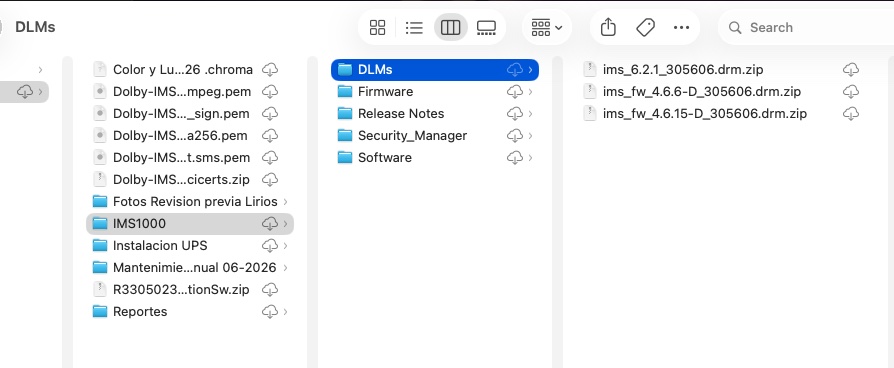Switch to icon grid view
894x368 pixels.
point(377,27)
